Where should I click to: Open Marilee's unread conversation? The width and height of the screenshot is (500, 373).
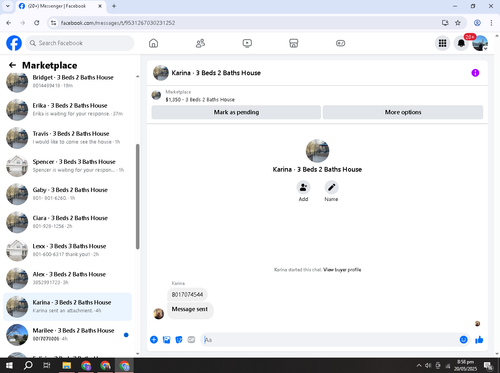tap(68, 335)
